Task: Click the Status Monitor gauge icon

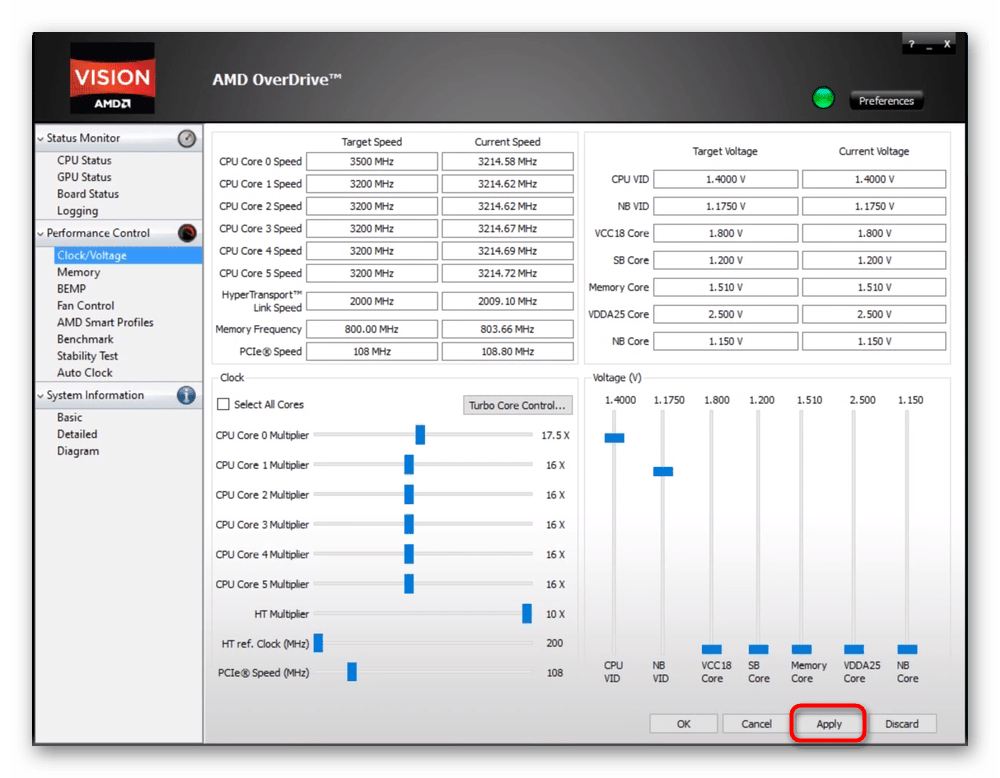Action: click(x=187, y=139)
